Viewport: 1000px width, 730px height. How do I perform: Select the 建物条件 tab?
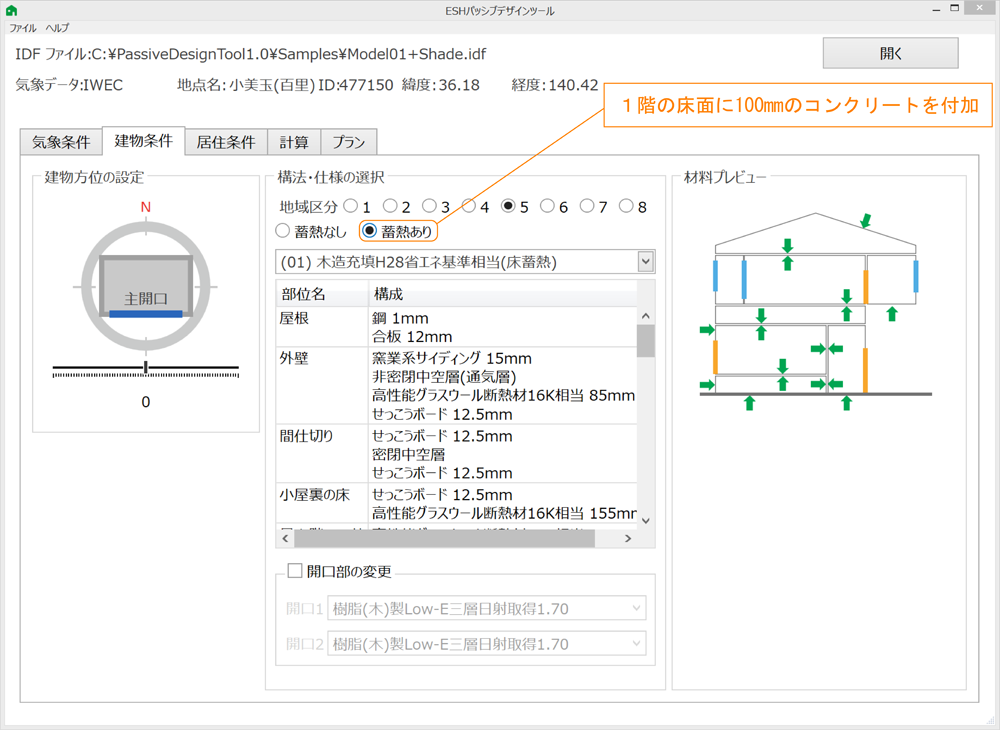click(x=143, y=141)
